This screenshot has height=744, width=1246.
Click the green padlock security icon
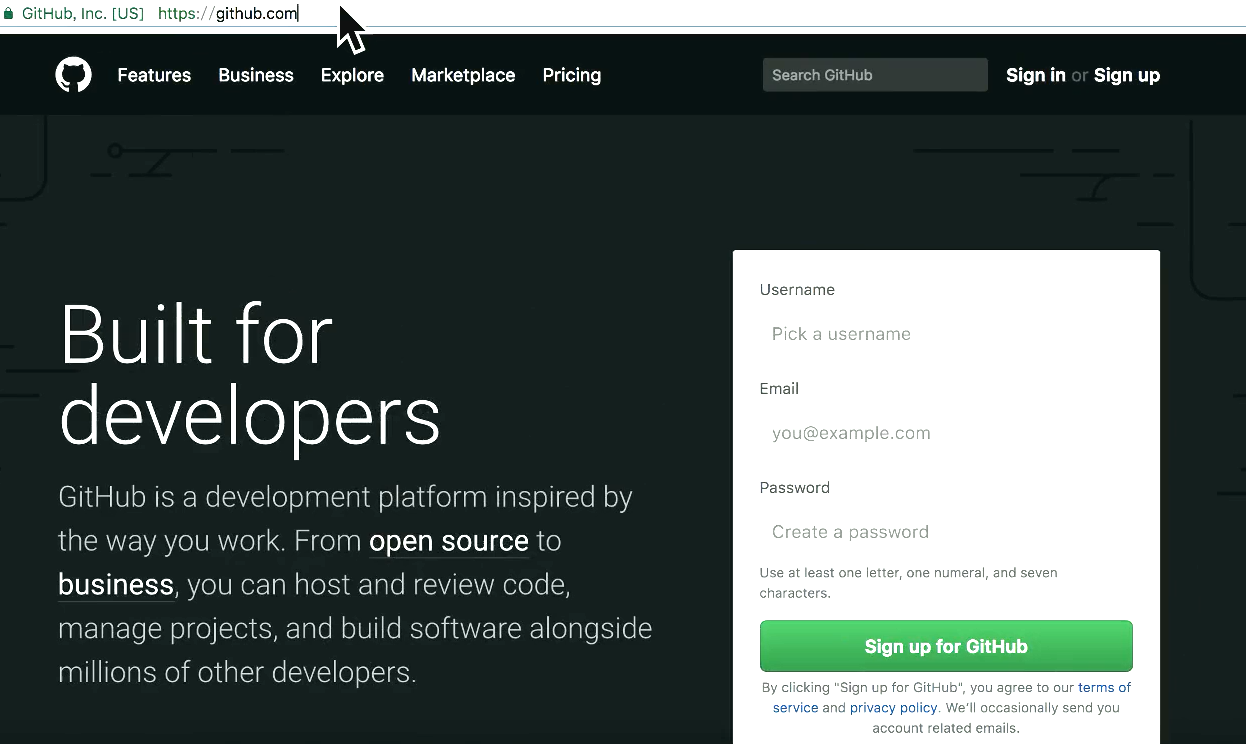[9, 14]
